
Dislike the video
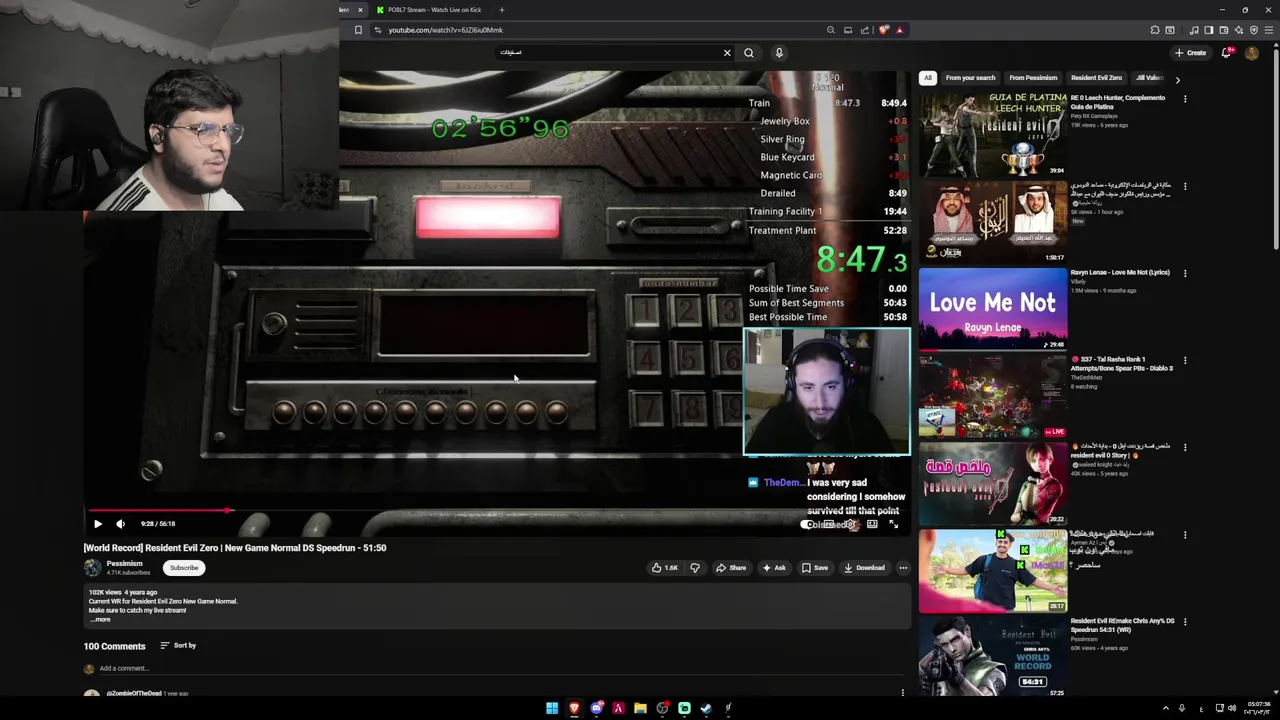[695, 568]
